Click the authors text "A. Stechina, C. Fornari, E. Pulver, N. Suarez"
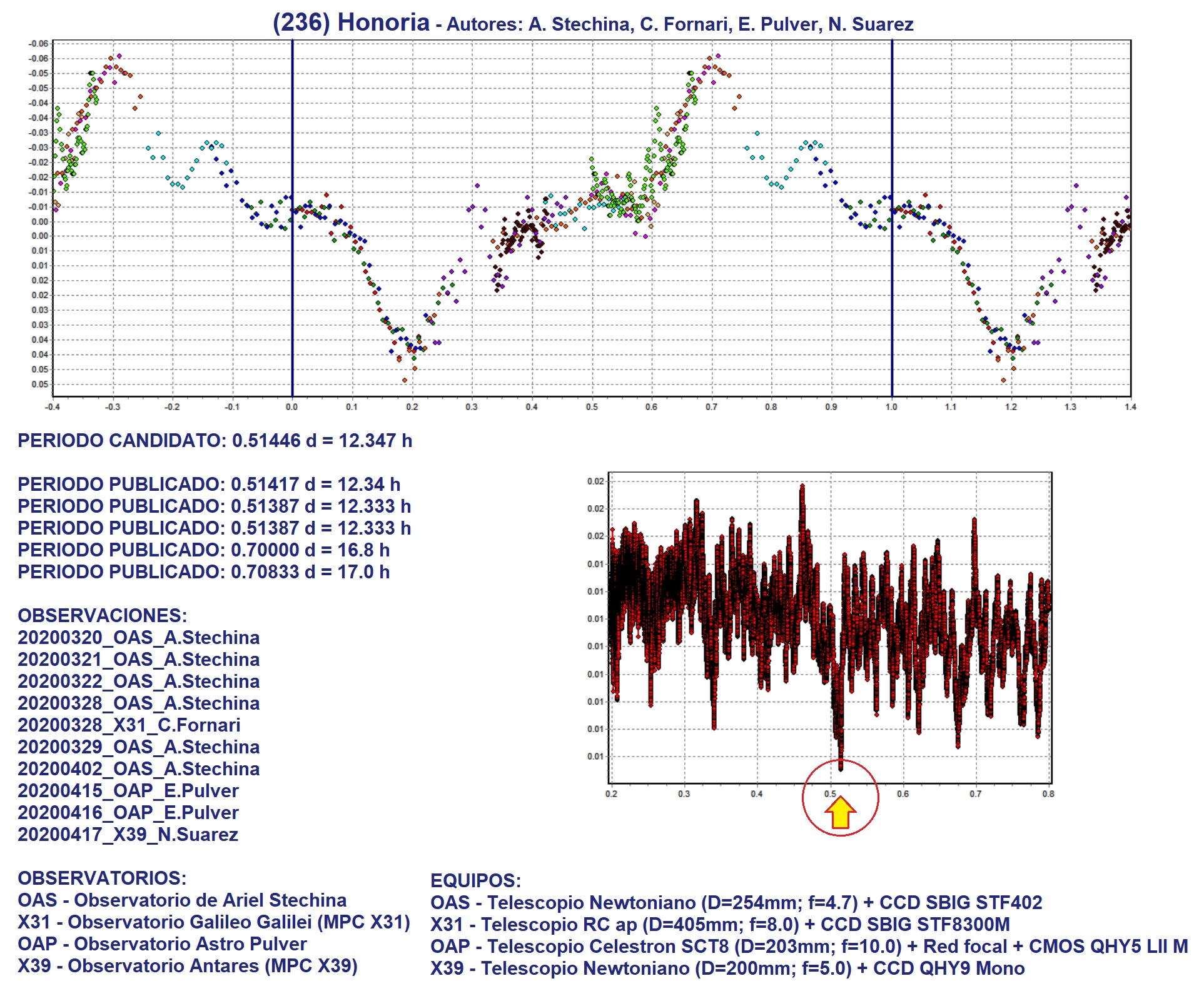This screenshot has height=991, width=1204. [x=721, y=24]
